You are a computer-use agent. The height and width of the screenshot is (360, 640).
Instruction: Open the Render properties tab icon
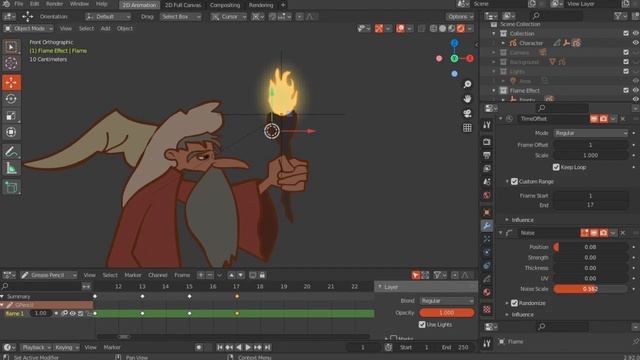pyautogui.click(x=487, y=142)
